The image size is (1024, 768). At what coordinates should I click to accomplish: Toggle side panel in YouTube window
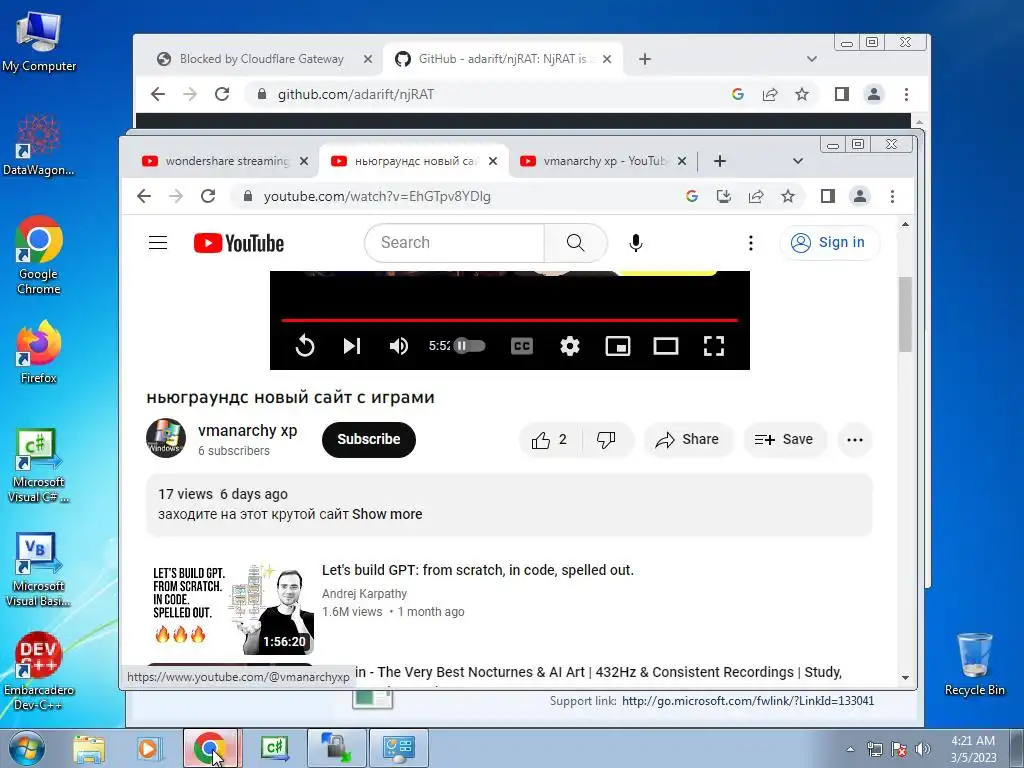click(x=827, y=196)
